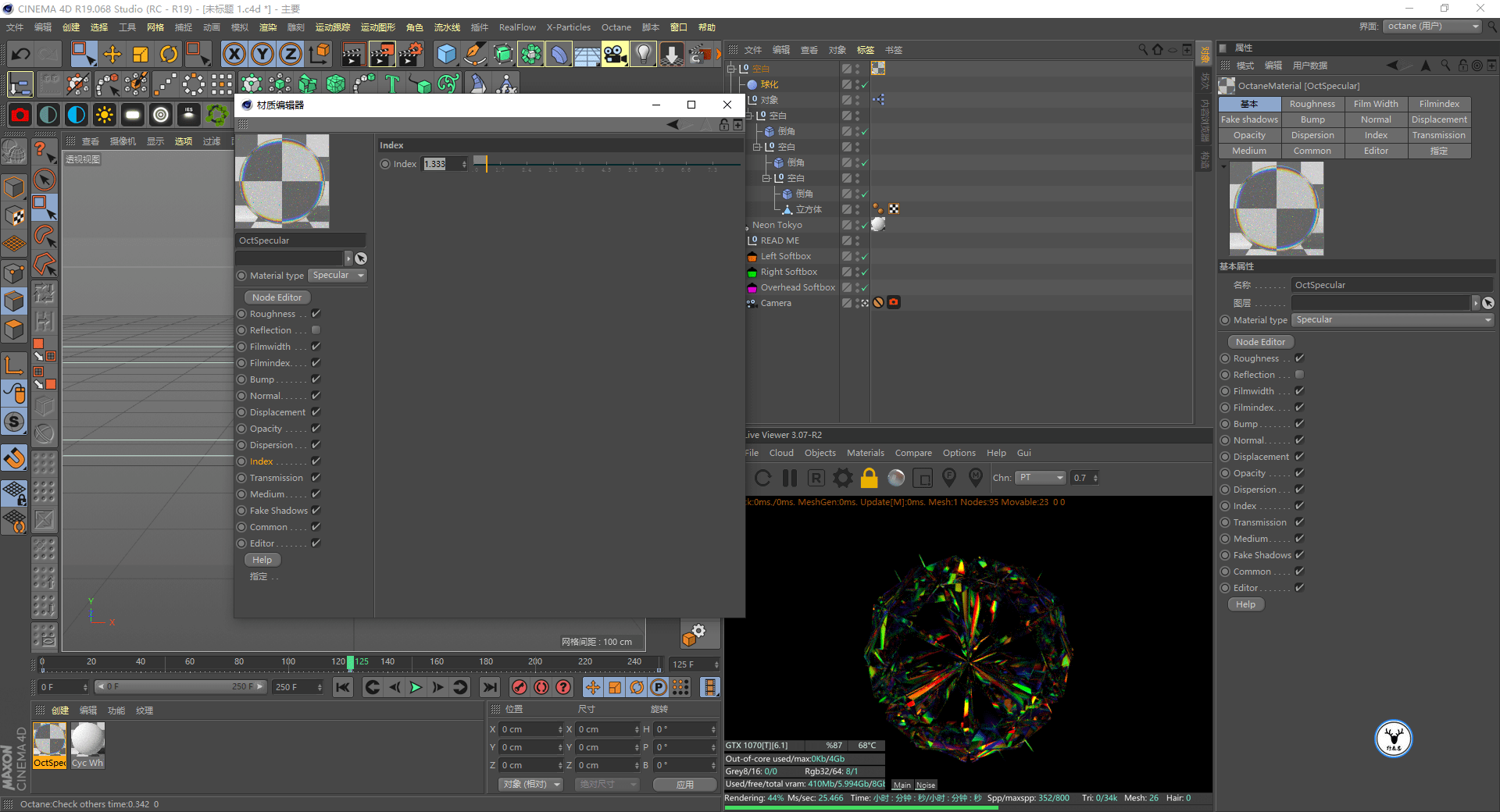
Task: Open the Chn PT dropdown
Action: (x=1041, y=478)
